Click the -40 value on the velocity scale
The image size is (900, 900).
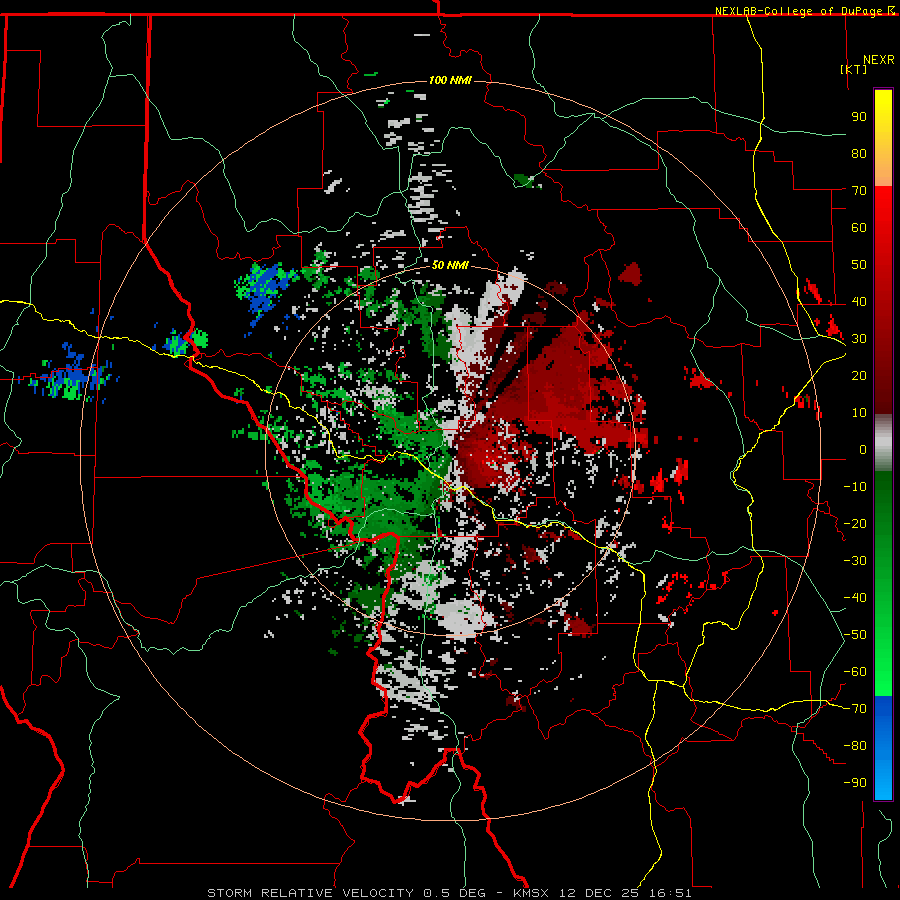tap(855, 598)
